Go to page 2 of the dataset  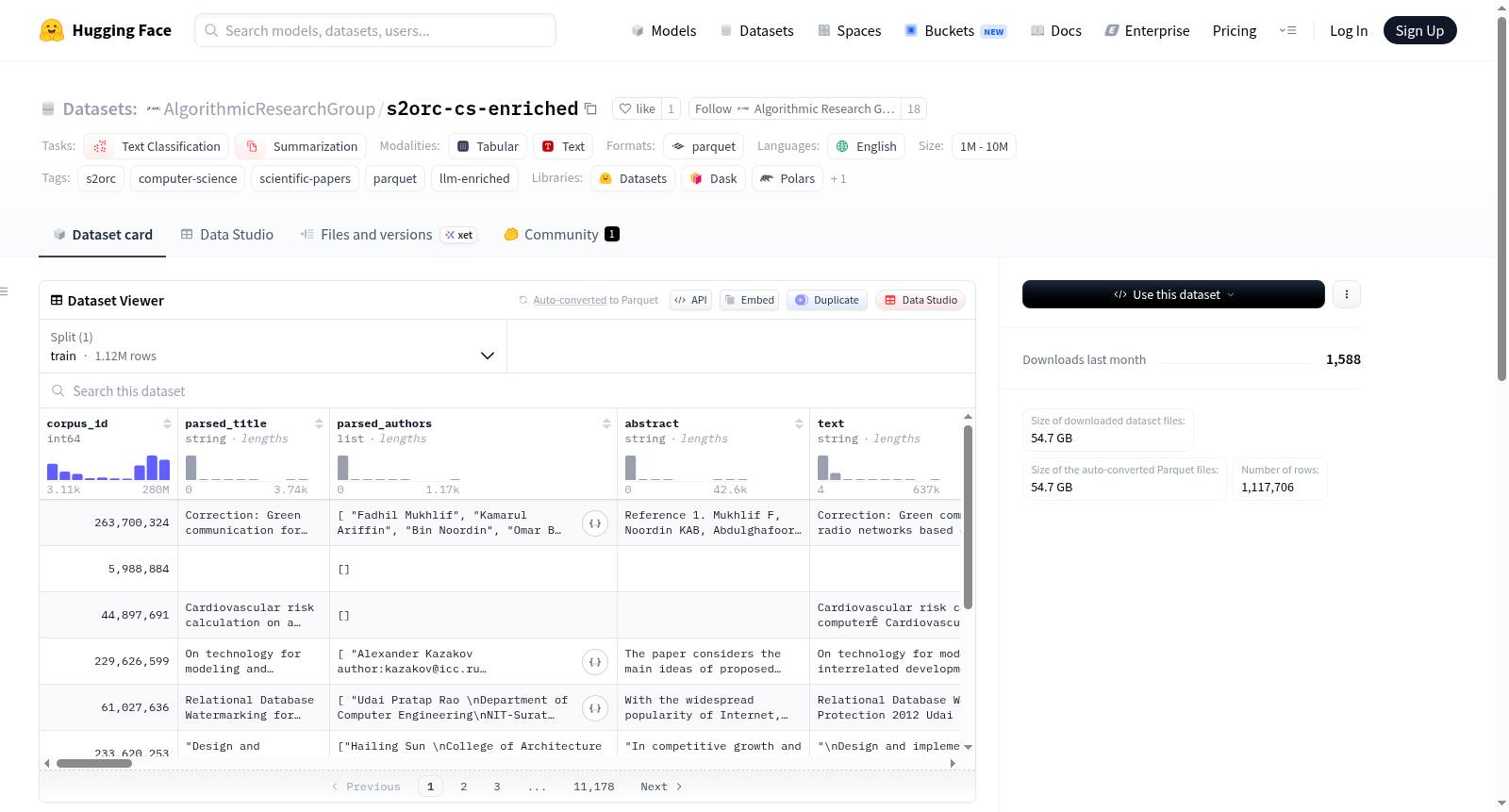pos(464,787)
